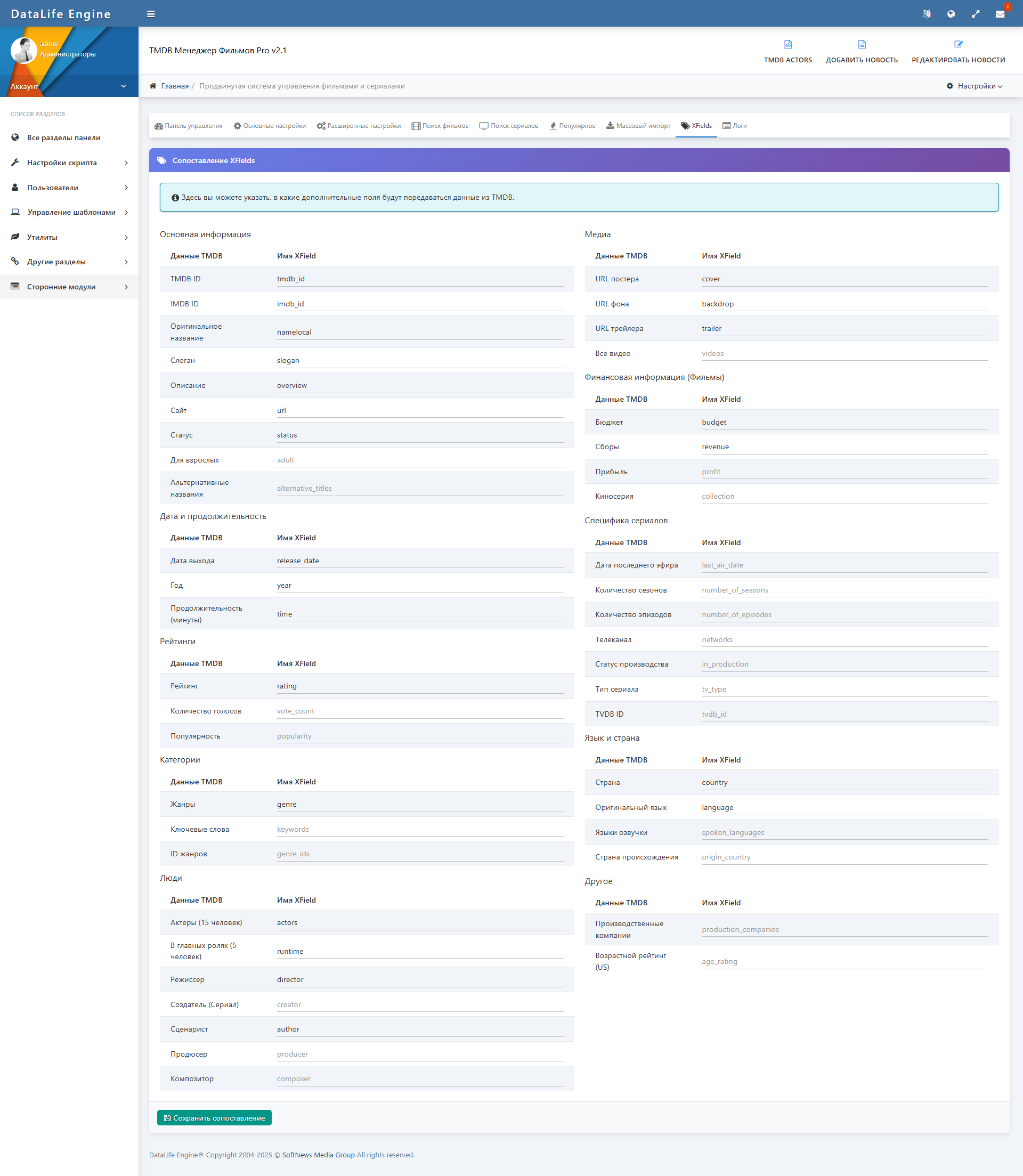Screen dimensions: 1023x1176
Task: Open SoftNews Media Group link
Action: (318, 1155)
